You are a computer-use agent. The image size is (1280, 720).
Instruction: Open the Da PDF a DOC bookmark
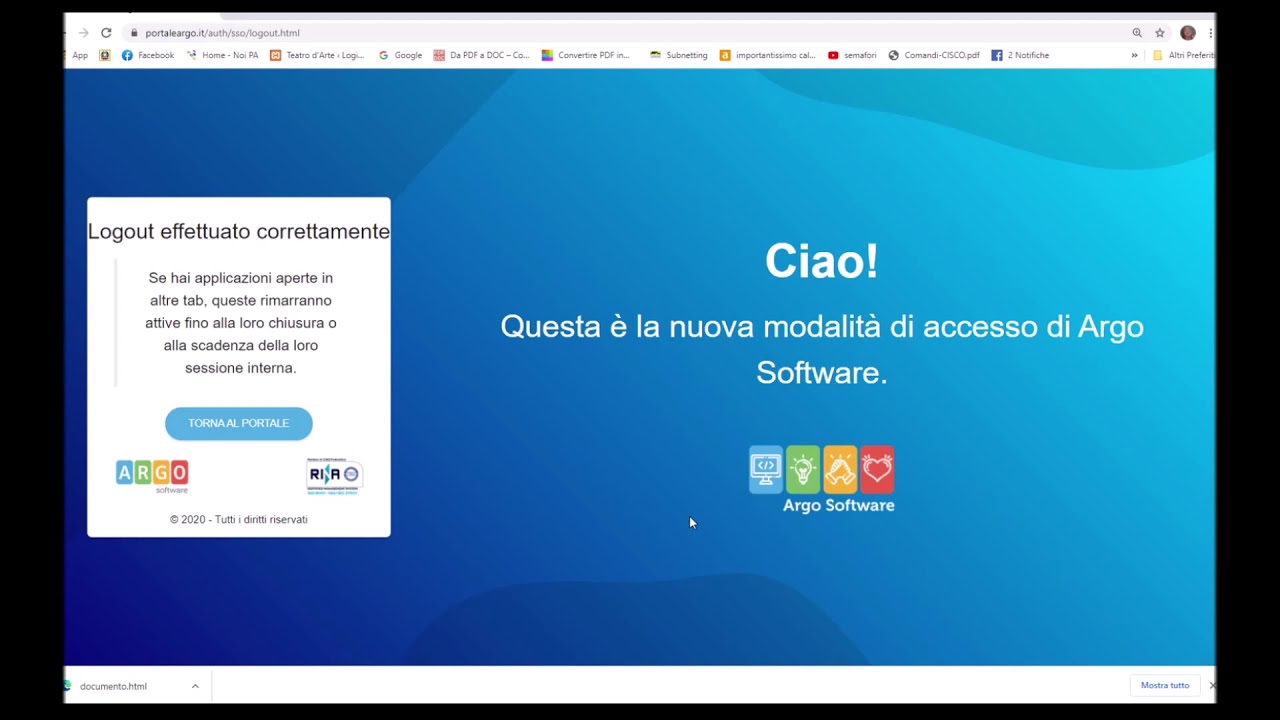(481, 55)
